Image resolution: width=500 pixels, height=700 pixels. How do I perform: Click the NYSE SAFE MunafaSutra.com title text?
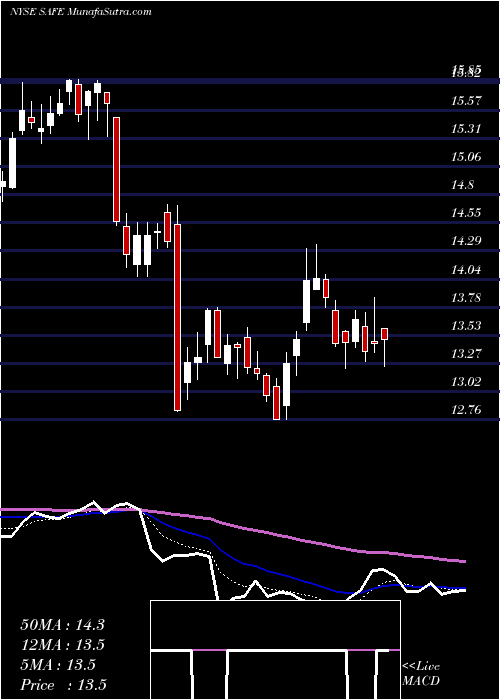80,12
